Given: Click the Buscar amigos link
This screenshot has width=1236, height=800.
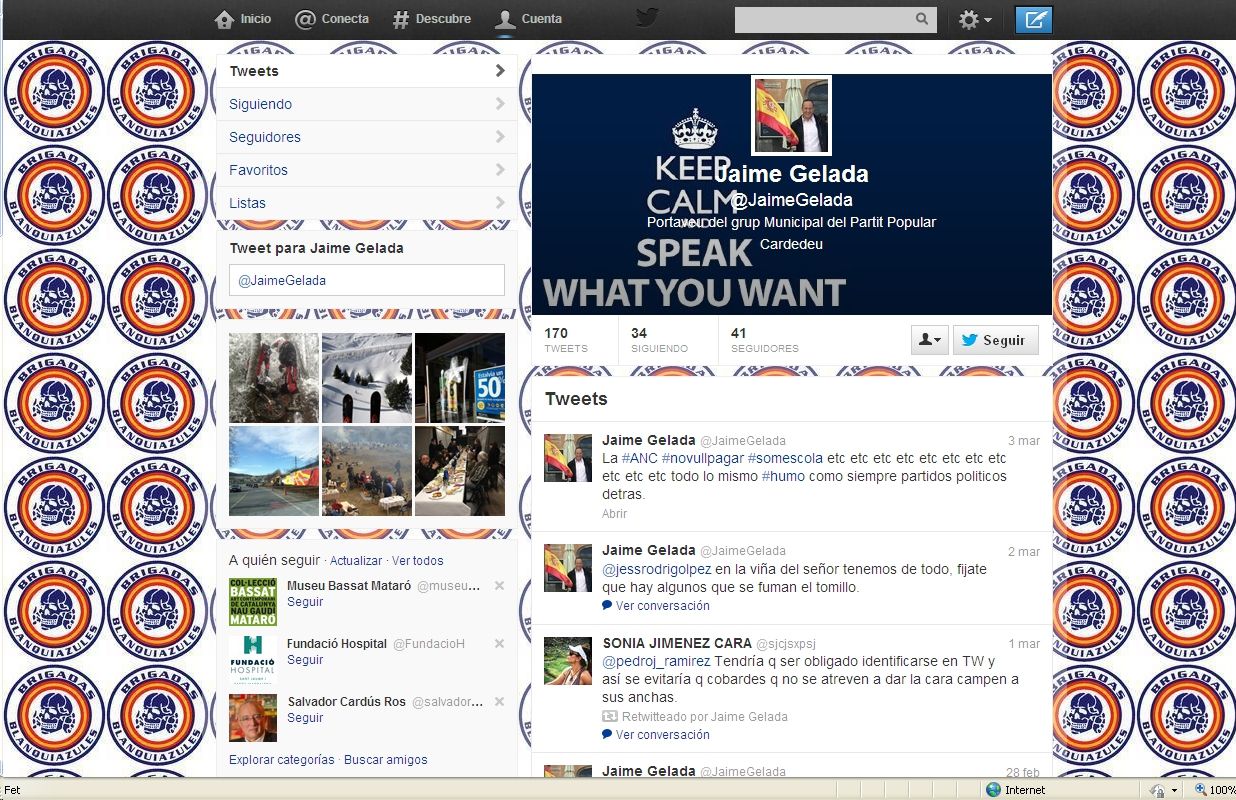Looking at the screenshot, I should [386, 760].
